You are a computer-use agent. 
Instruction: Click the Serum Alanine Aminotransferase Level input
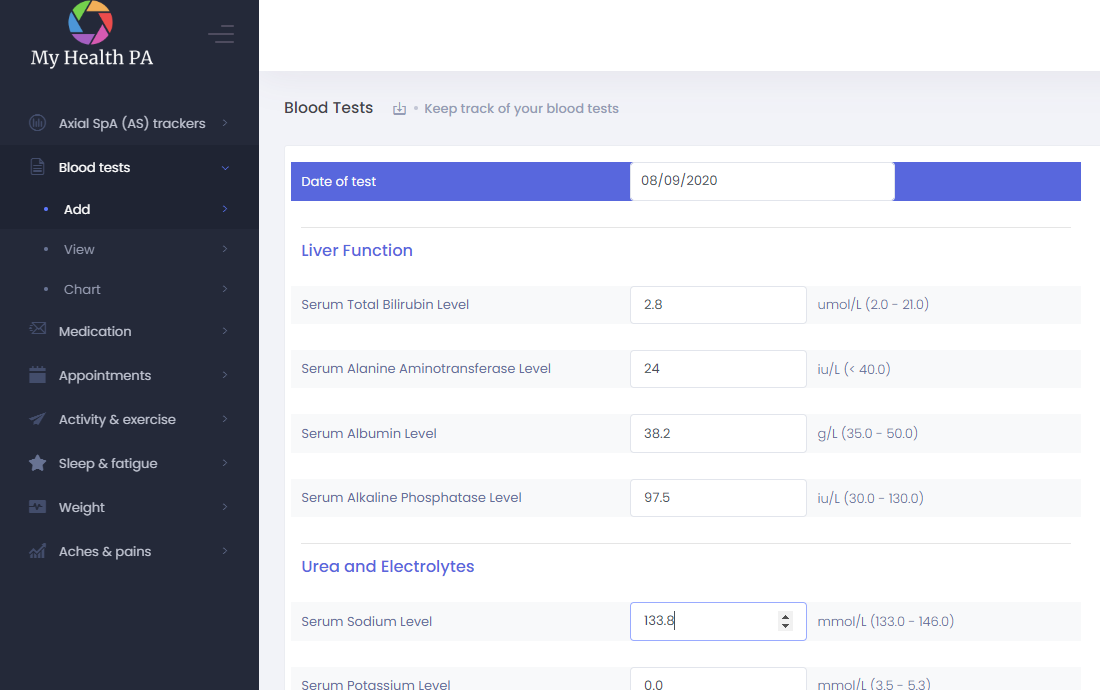click(718, 369)
